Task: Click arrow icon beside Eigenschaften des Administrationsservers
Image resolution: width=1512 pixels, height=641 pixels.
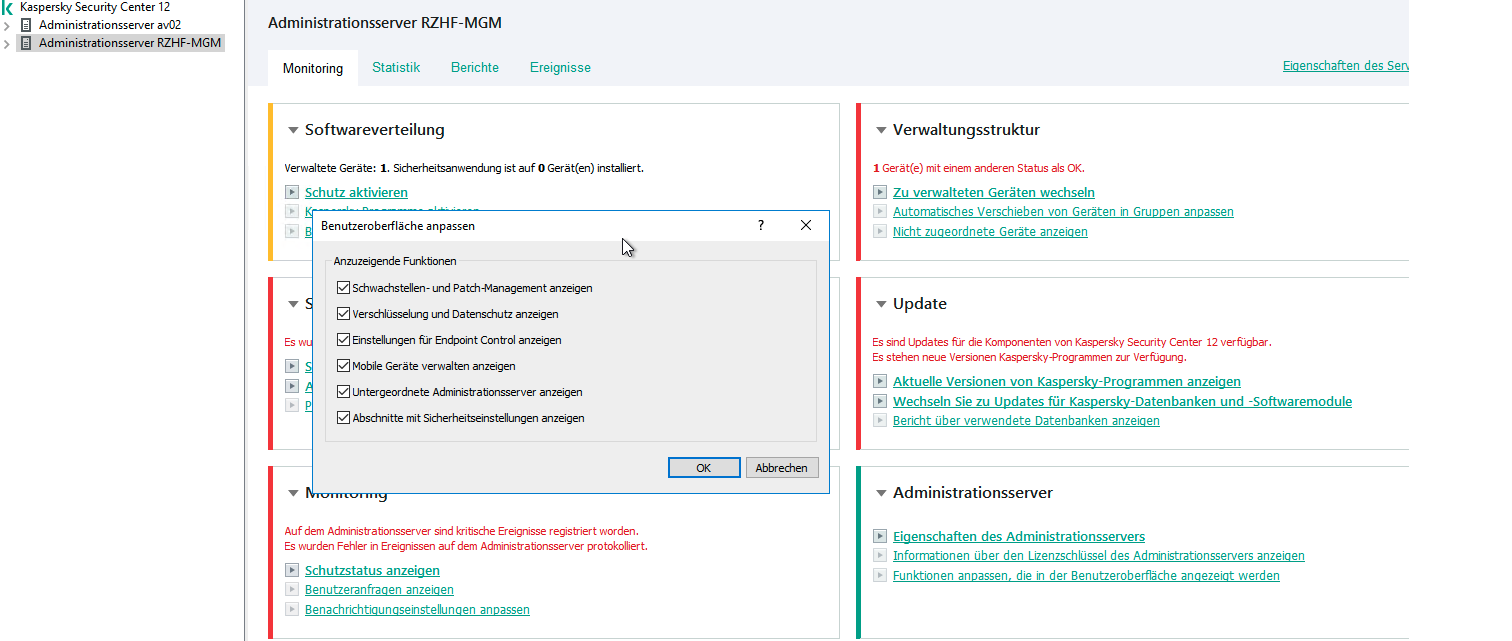Action: click(880, 536)
